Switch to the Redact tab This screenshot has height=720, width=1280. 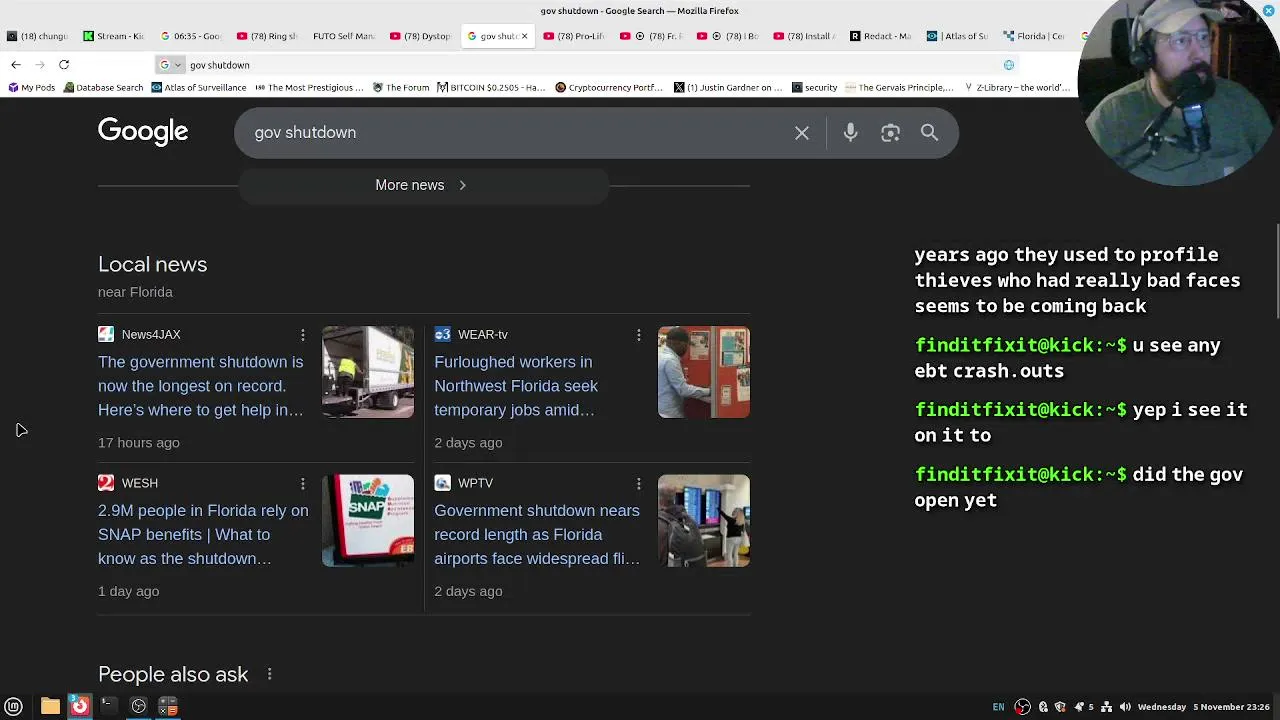point(881,36)
